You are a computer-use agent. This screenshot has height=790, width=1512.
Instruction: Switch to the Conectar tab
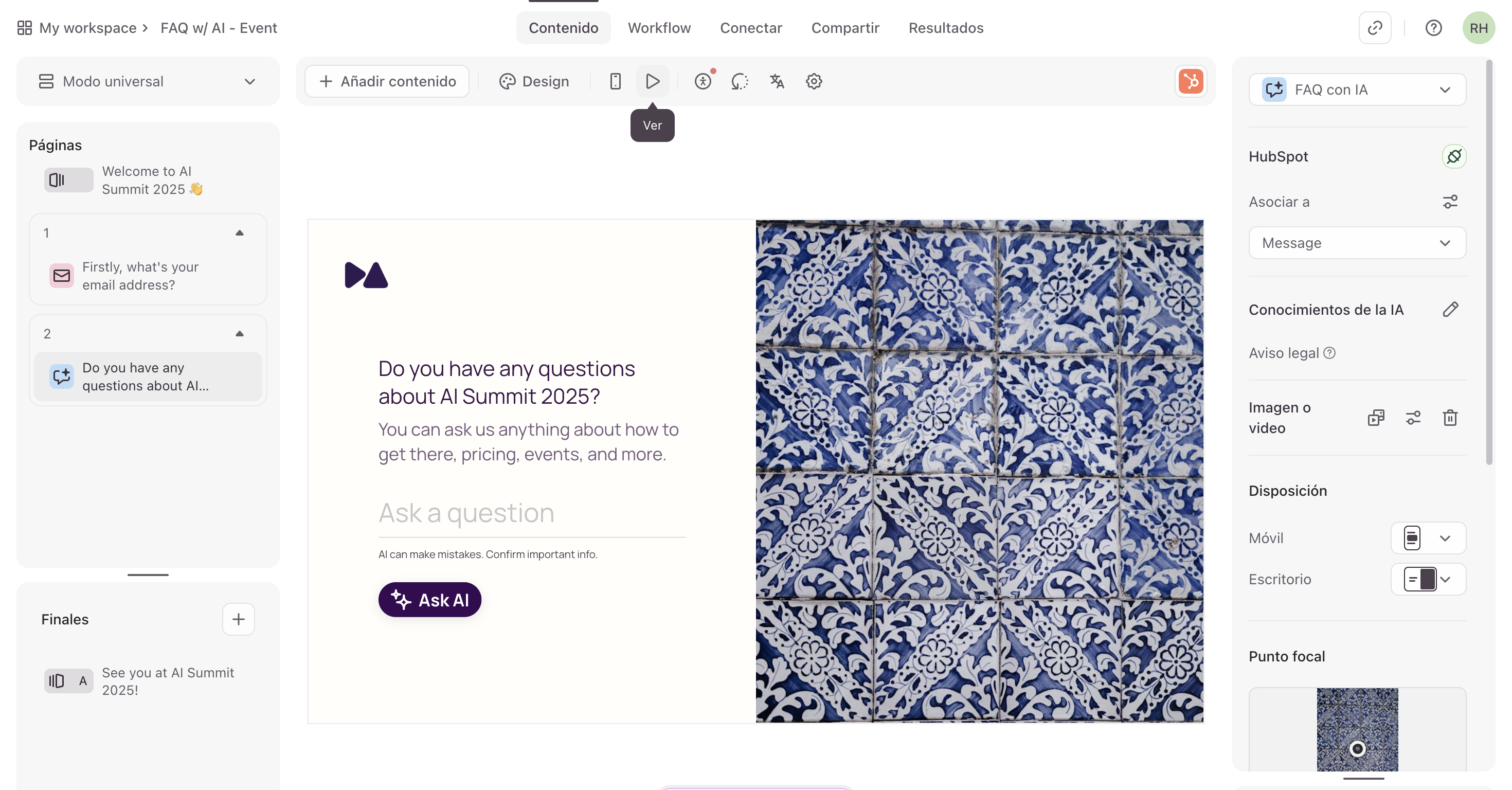pyautogui.click(x=751, y=28)
